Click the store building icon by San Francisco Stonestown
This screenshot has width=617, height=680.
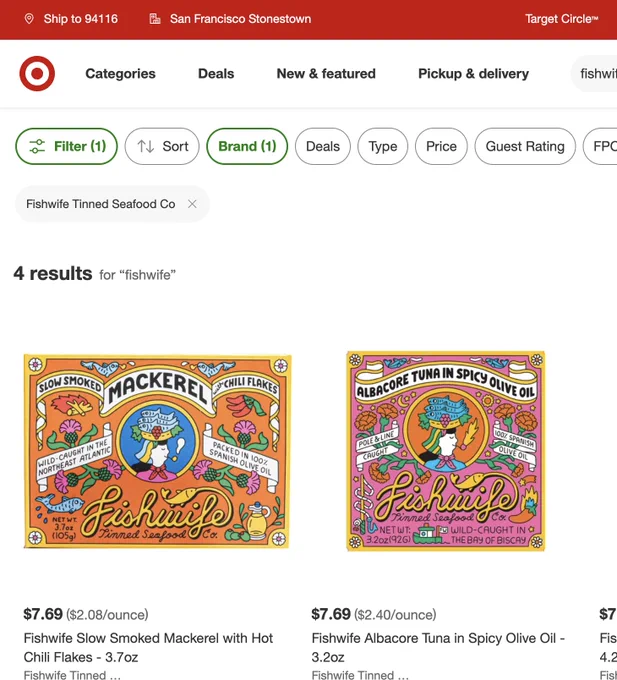click(x=155, y=19)
